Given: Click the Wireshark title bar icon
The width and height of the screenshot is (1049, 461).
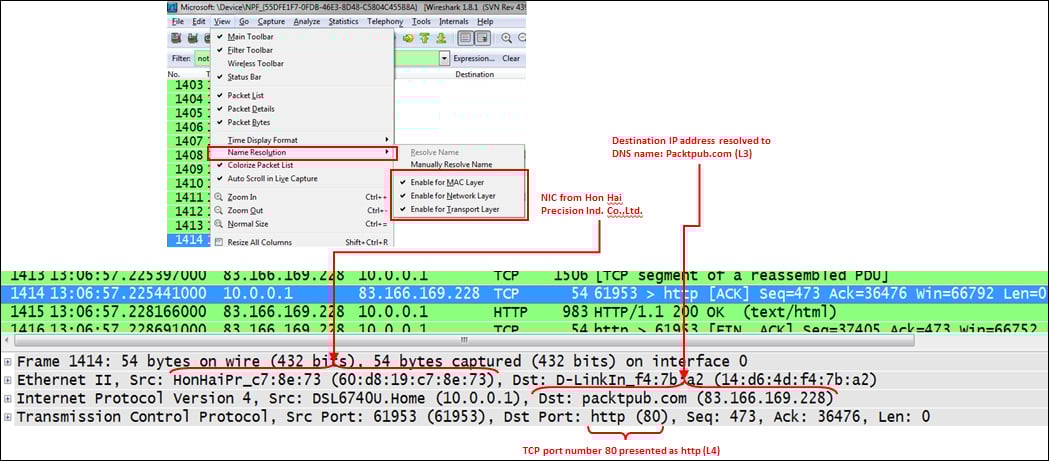Looking at the screenshot, I should (173, 7).
